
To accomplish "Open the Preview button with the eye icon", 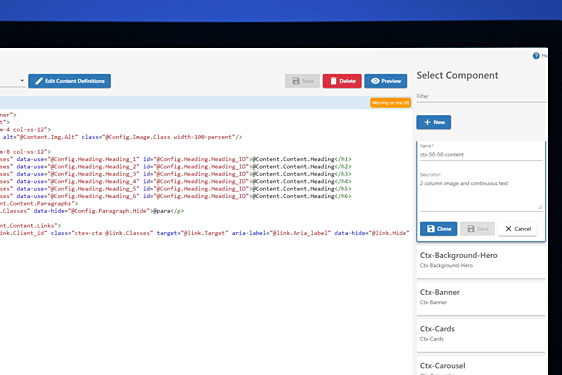I will (386, 81).
